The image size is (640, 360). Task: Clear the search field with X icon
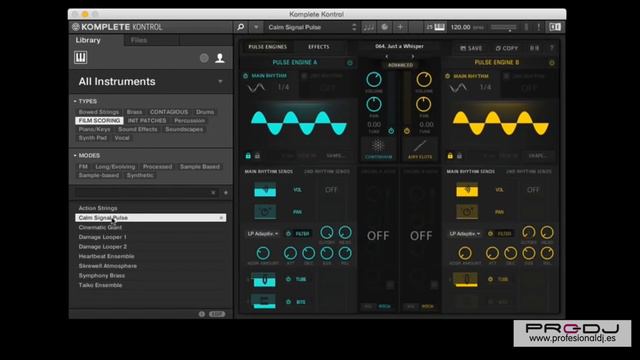[x=213, y=192]
